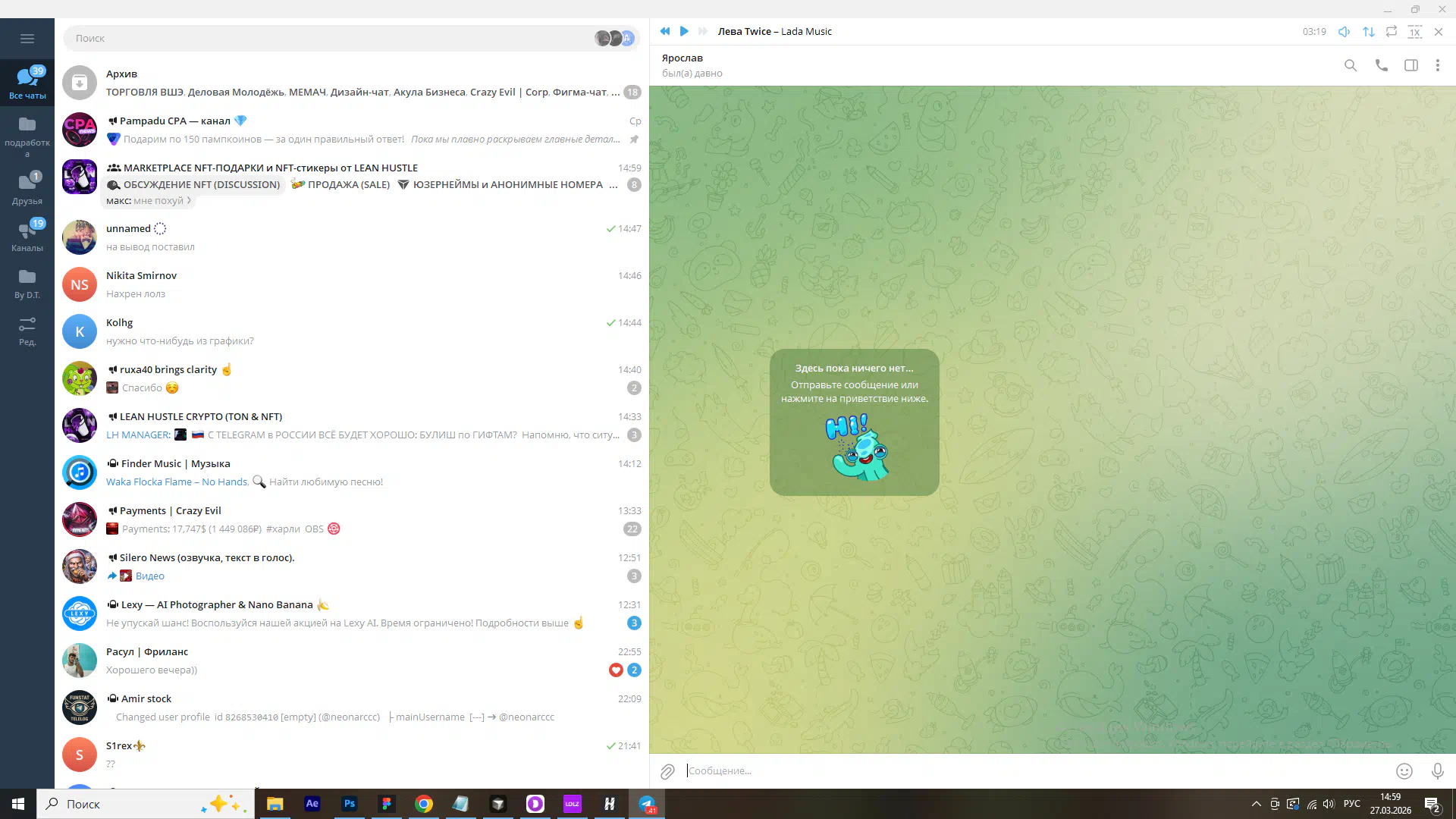
Task: Toggle repeat mode in audio player
Action: pyautogui.click(x=1391, y=32)
